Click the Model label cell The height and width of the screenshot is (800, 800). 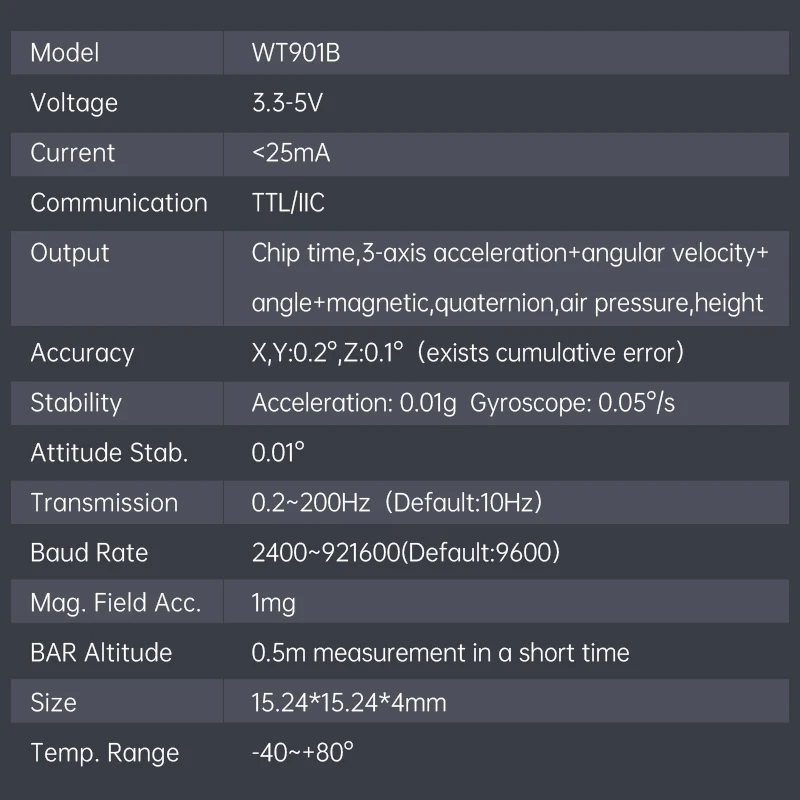coord(65,53)
